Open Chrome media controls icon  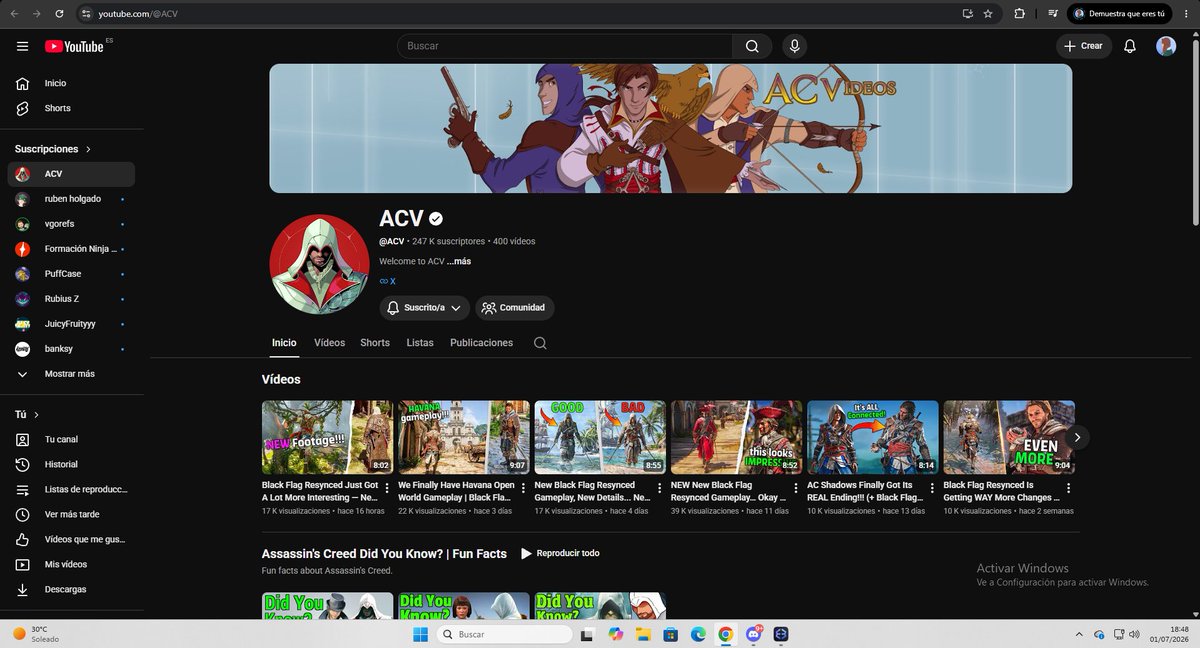(1053, 14)
